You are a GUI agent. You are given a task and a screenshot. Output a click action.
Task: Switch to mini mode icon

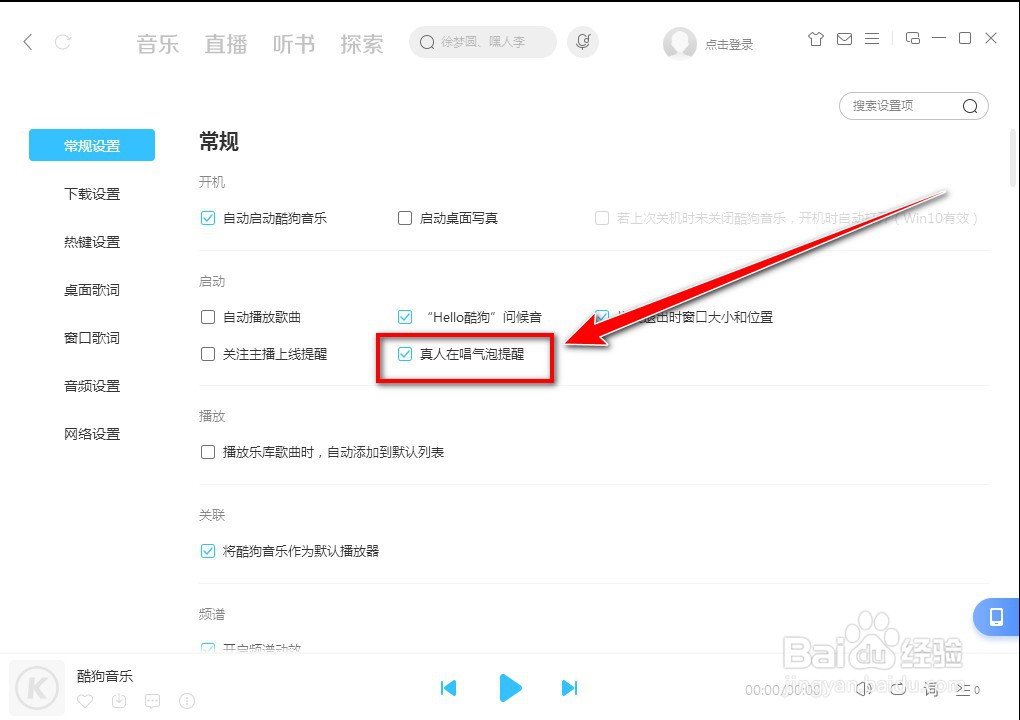(x=913, y=38)
